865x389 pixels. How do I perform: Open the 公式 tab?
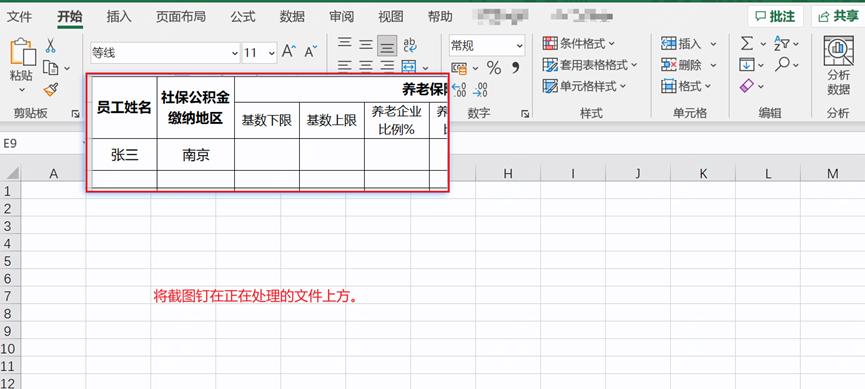(243, 17)
